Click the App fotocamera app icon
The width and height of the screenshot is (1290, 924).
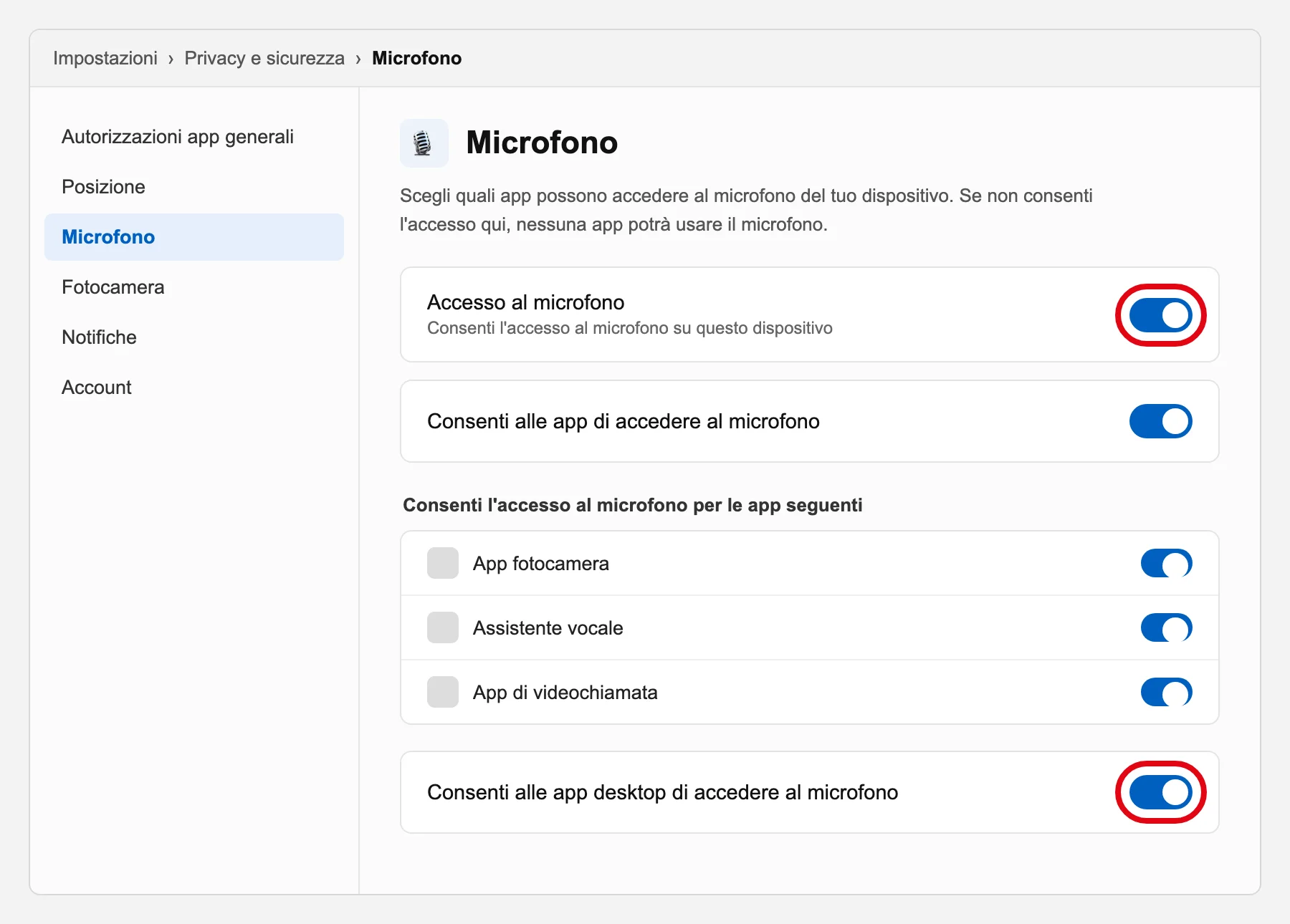point(443,563)
